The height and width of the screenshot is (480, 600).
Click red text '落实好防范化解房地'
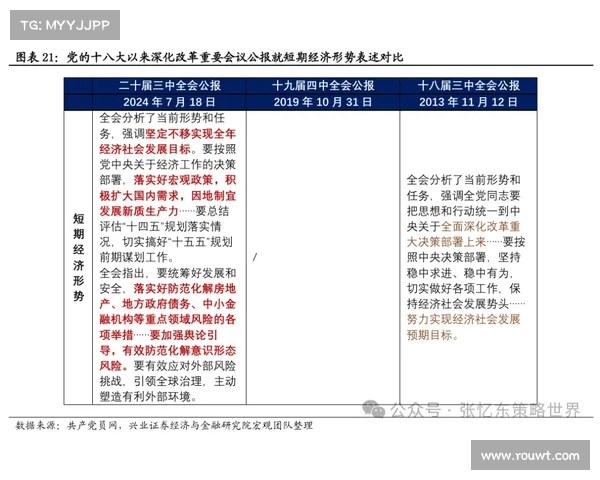click(x=184, y=288)
